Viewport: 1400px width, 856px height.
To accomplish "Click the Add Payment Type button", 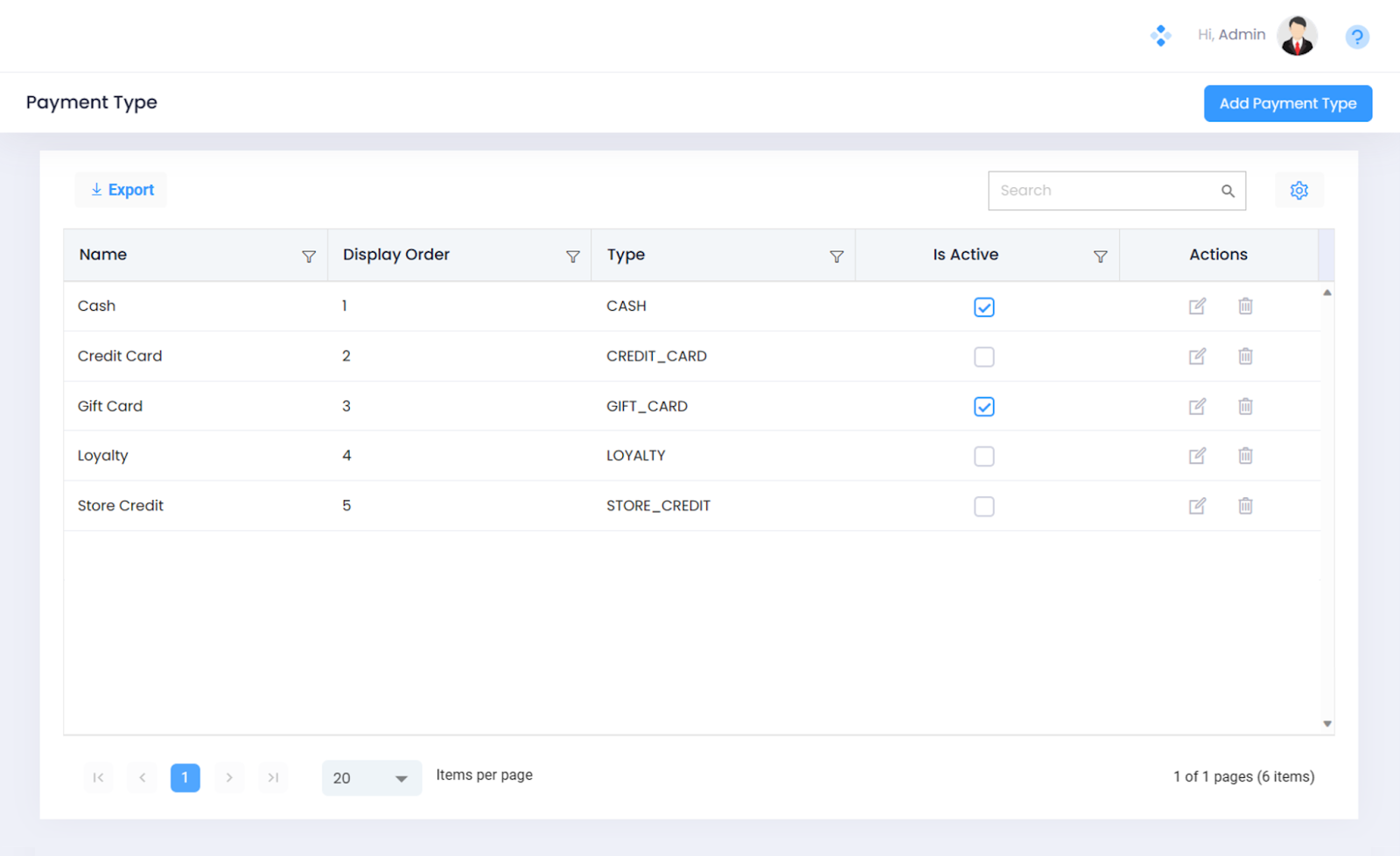I will pos(1287,103).
